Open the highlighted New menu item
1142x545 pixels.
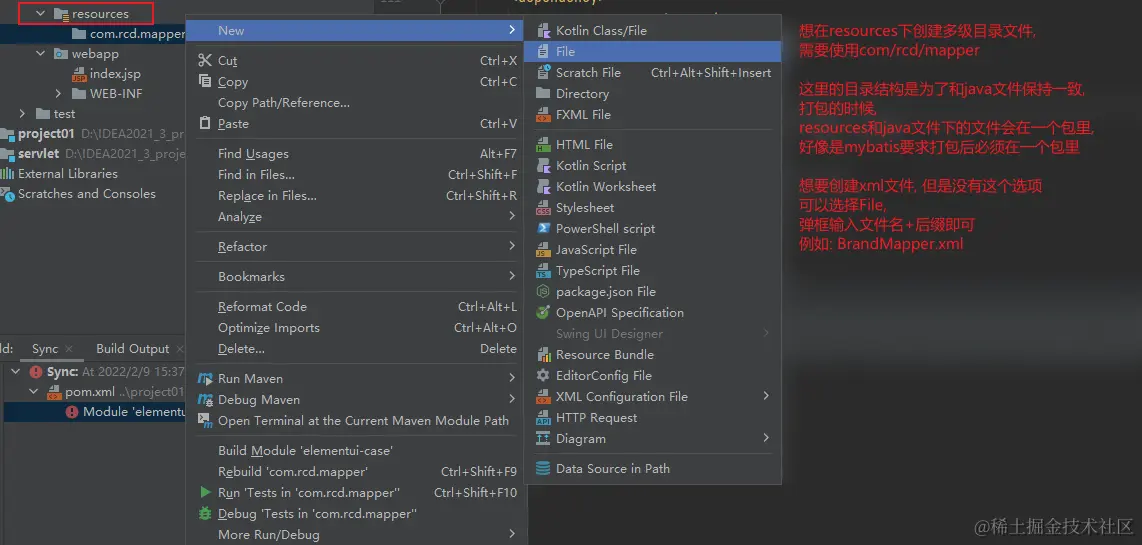pos(357,31)
